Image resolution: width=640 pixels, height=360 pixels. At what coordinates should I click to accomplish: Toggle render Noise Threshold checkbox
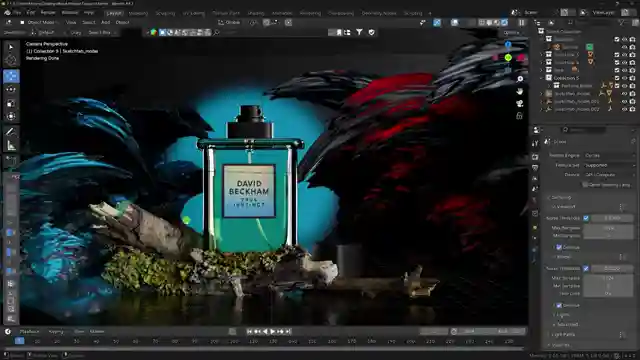pyautogui.click(x=586, y=269)
